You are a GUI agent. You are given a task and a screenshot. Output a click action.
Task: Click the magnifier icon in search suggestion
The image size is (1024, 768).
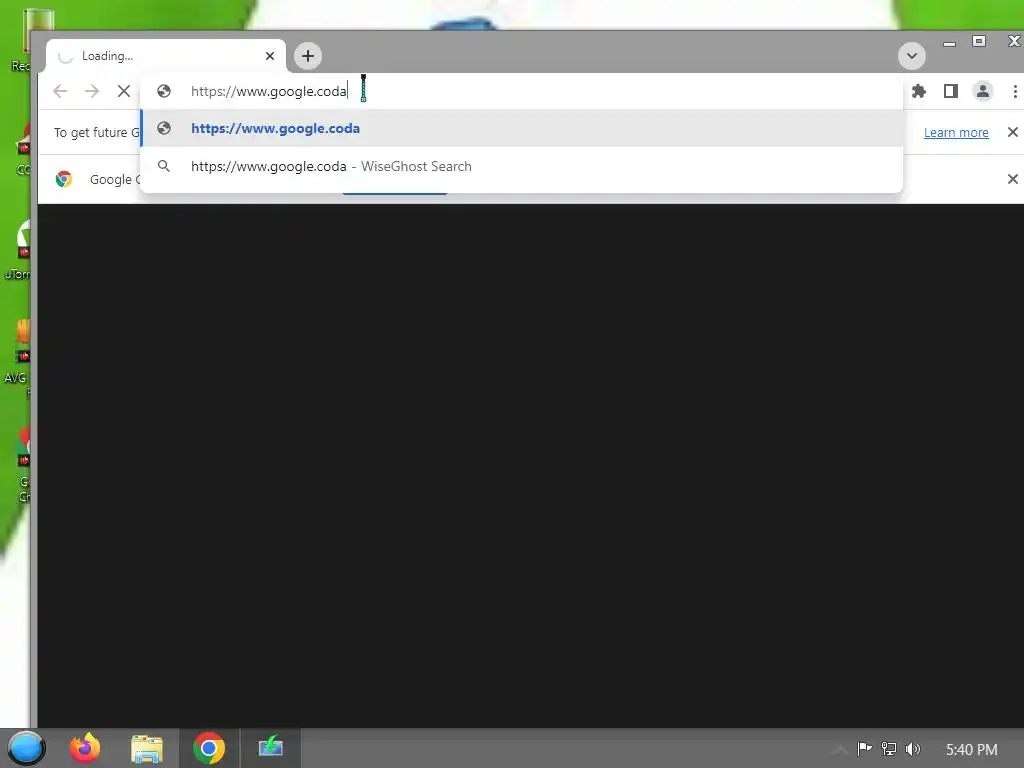pos(164,167)
